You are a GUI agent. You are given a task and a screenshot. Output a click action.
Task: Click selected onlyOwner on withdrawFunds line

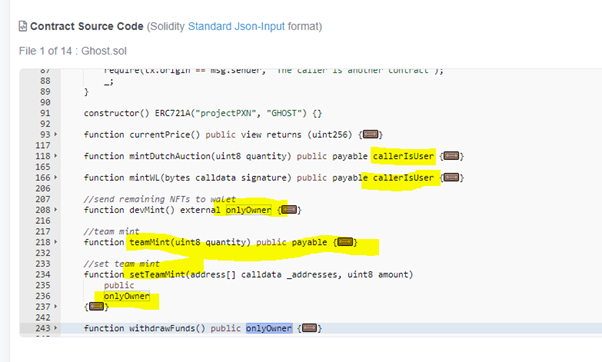[x=269, y=328]
